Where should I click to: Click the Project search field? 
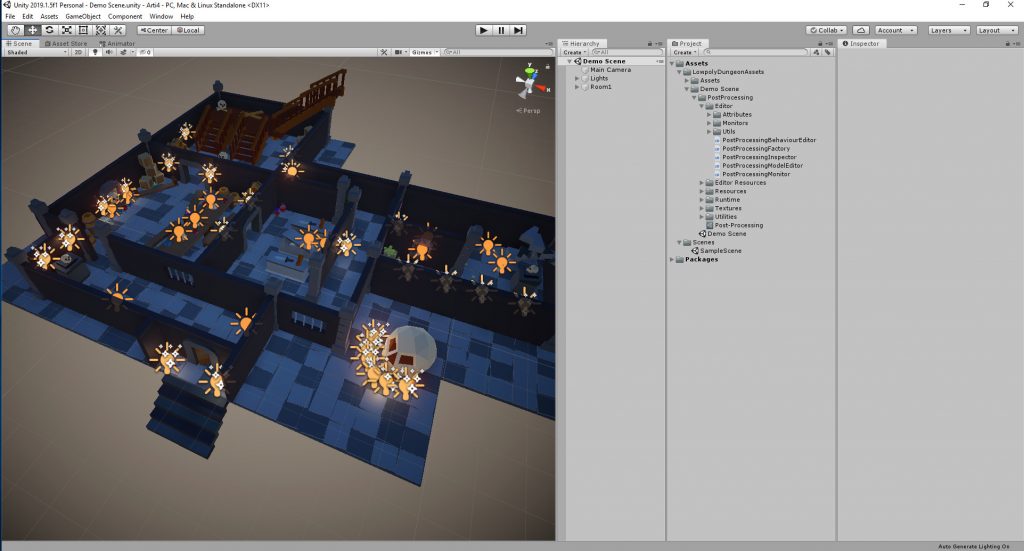[756, 52]
